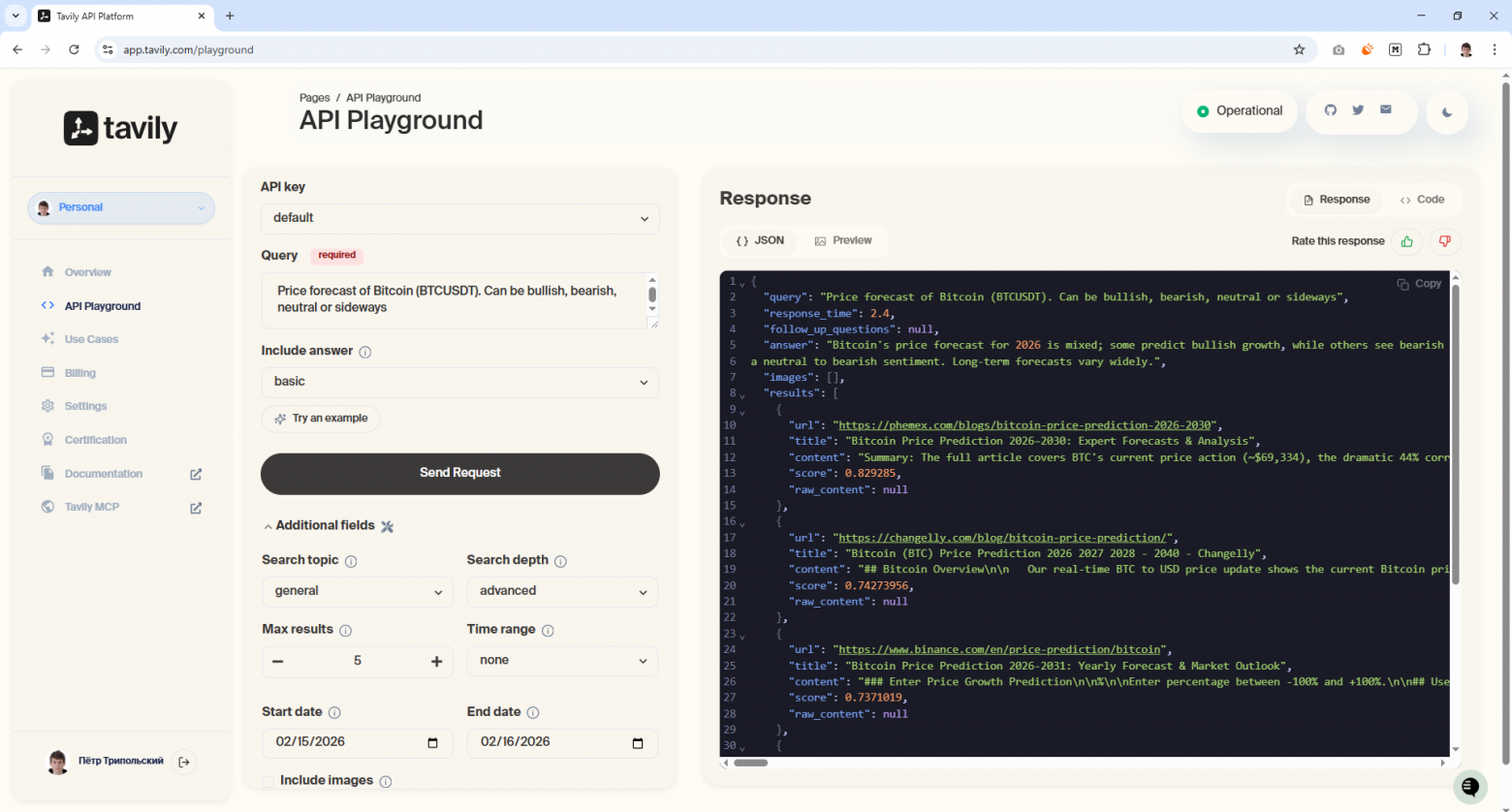Viewport: 1512px width, 812px height.
Task: Open the chat support bubble
Action: coord(1469,786)
